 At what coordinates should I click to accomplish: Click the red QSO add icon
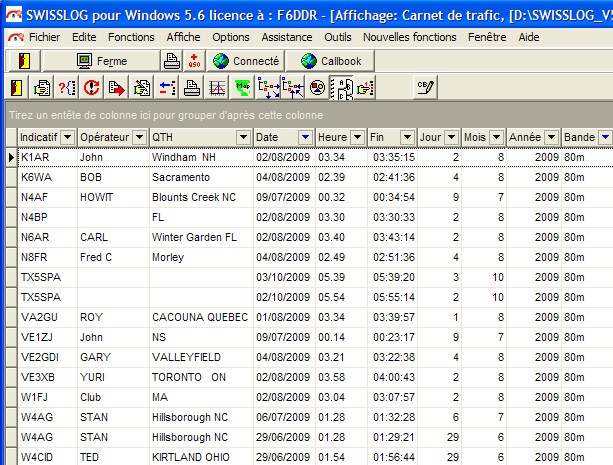[x=194, y=61]
